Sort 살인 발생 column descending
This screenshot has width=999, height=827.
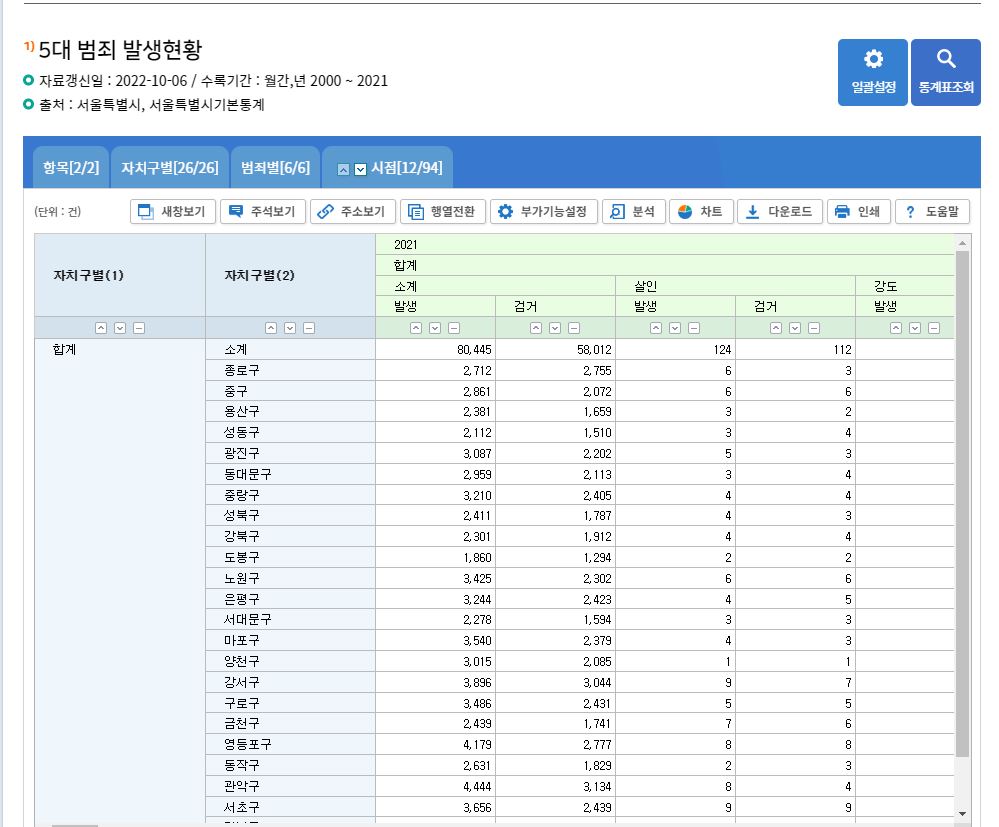coord(675,328)
